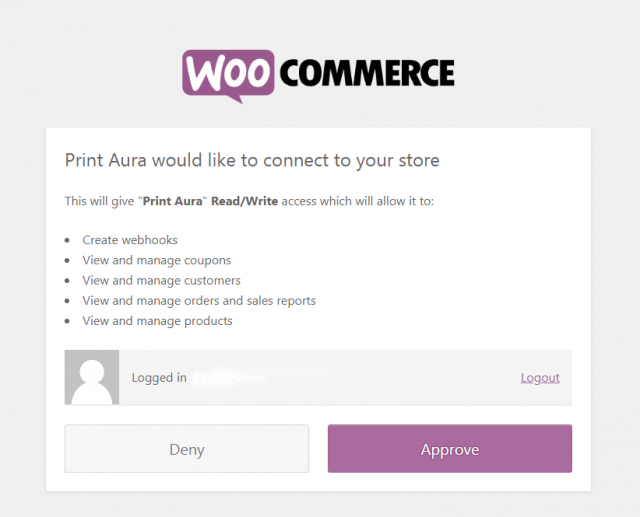Screen dimensions: 640x517
Task: Click the heading about connecting to your store
Action: (252, 160)
